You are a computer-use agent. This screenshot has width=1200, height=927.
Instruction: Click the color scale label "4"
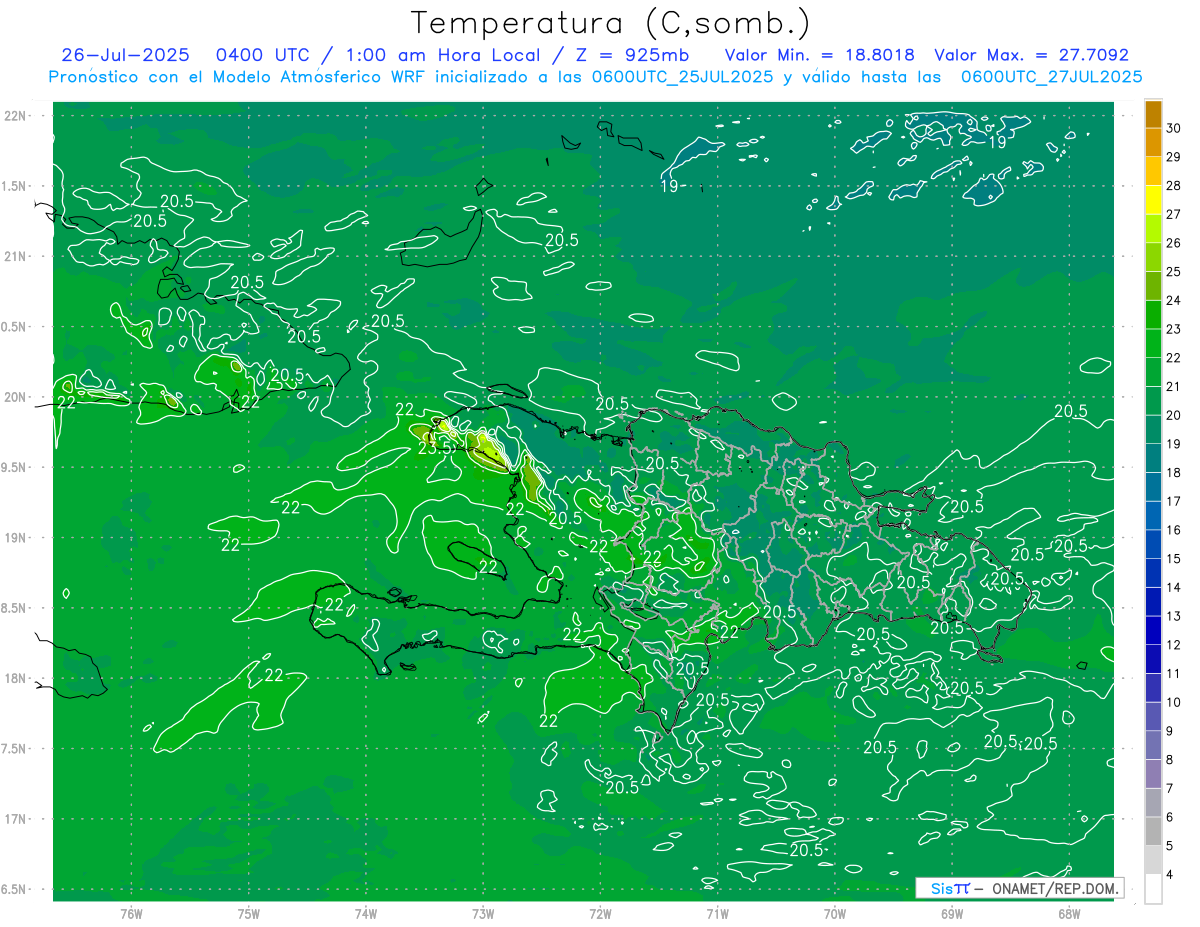point(1171,875)
